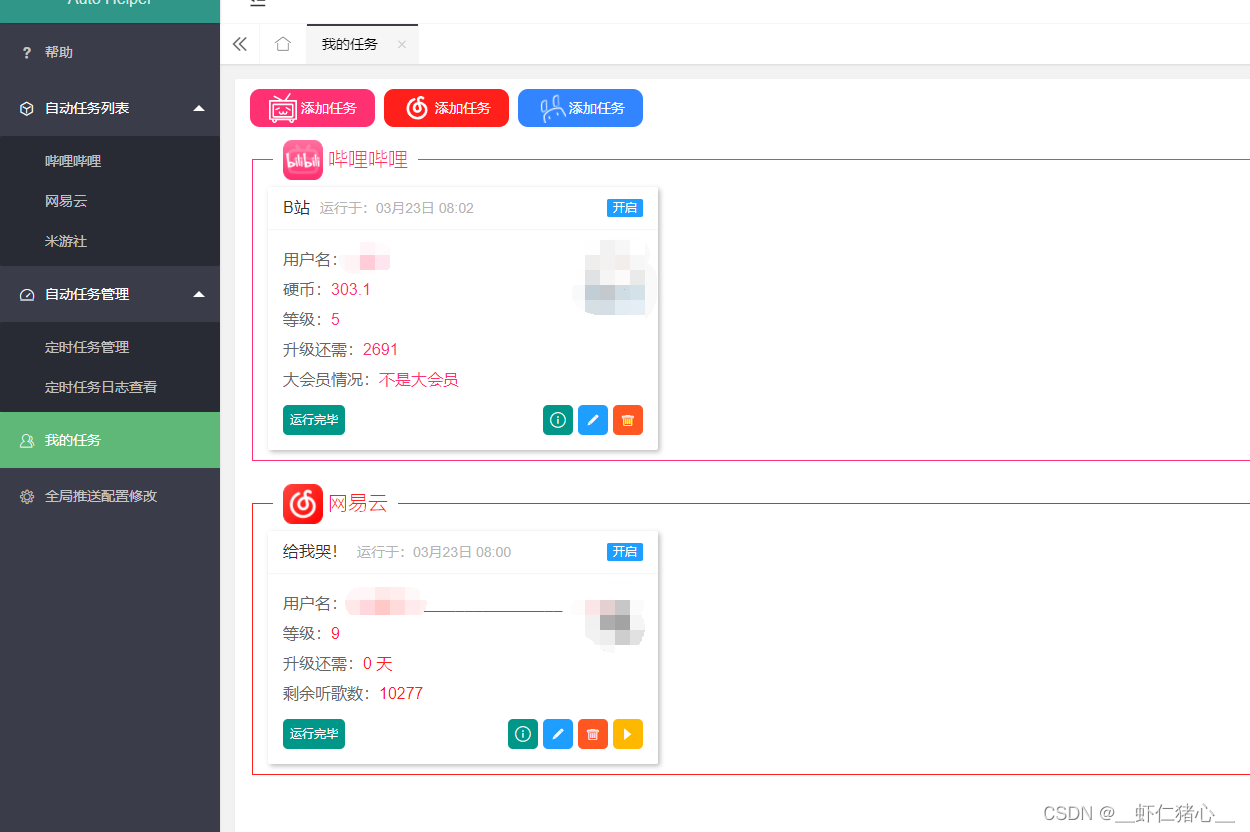Click the 给我哭! user avatar
Image resolution: width=1250 pixels, height=832 pixels.
[613, 624]
